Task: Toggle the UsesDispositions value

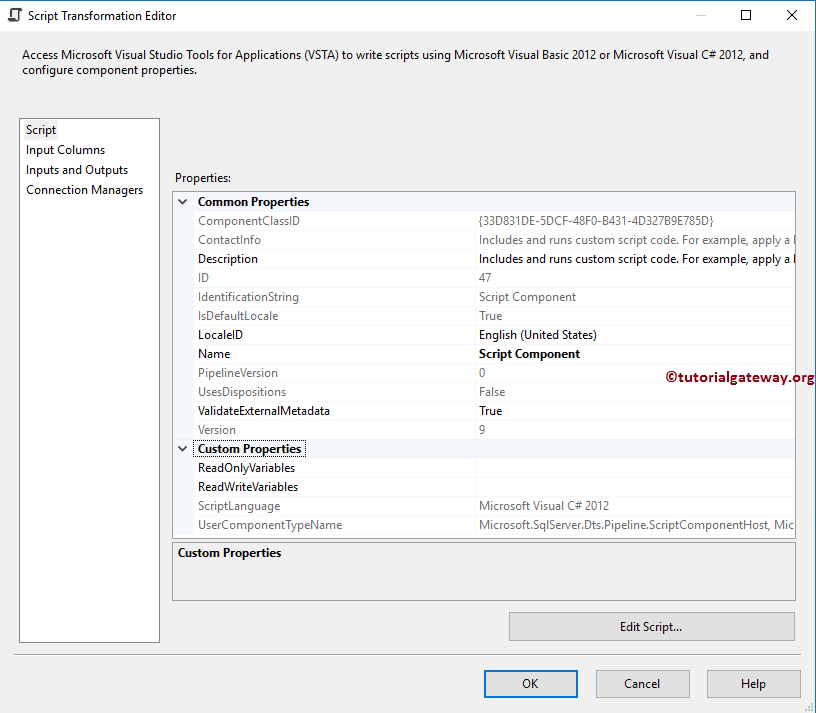Action: [x=600, y=391]
